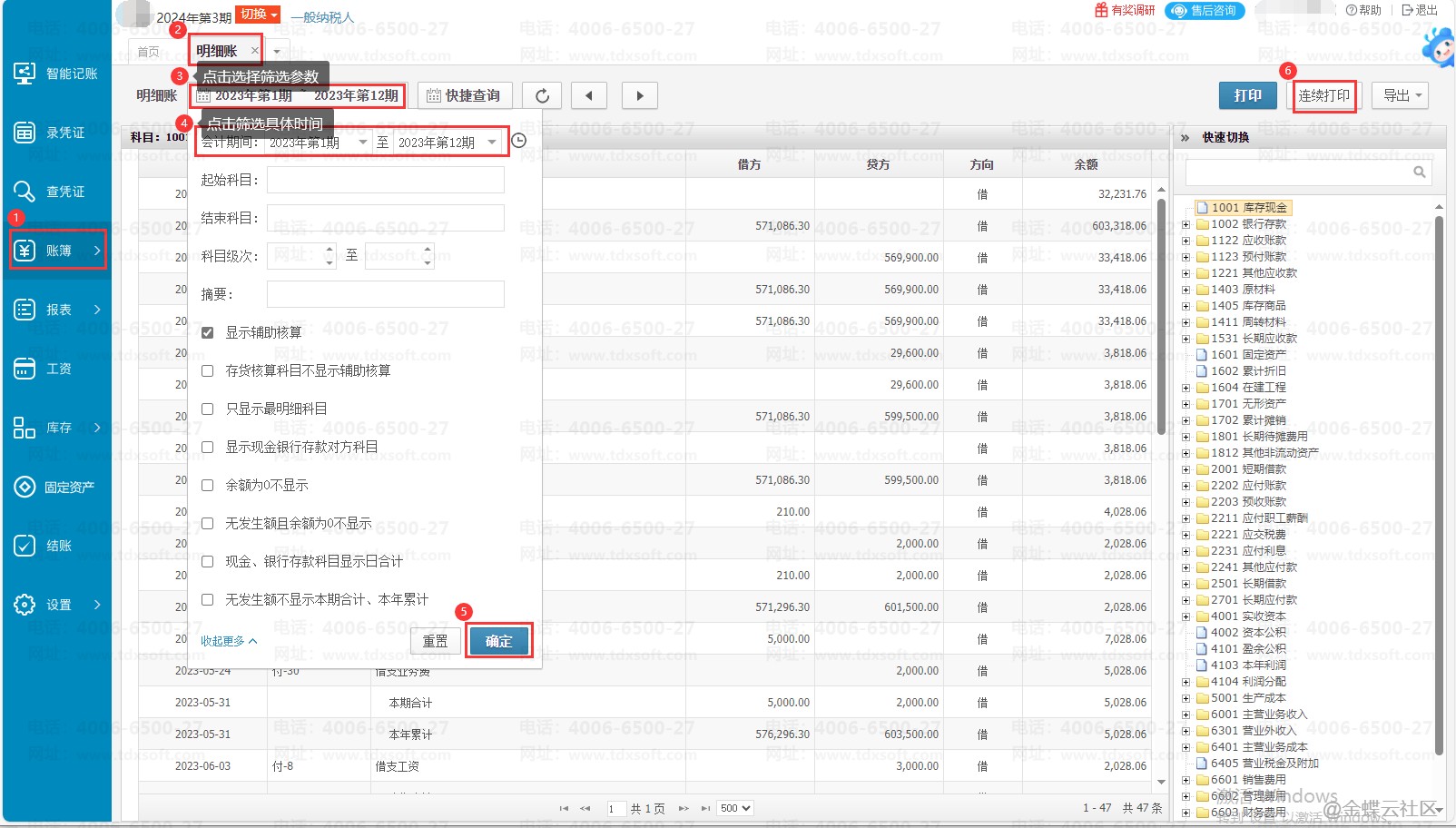Check the 余额为0不显示 option
Image resolution: width=1456 pixels, height=828 pixels.
208,486
